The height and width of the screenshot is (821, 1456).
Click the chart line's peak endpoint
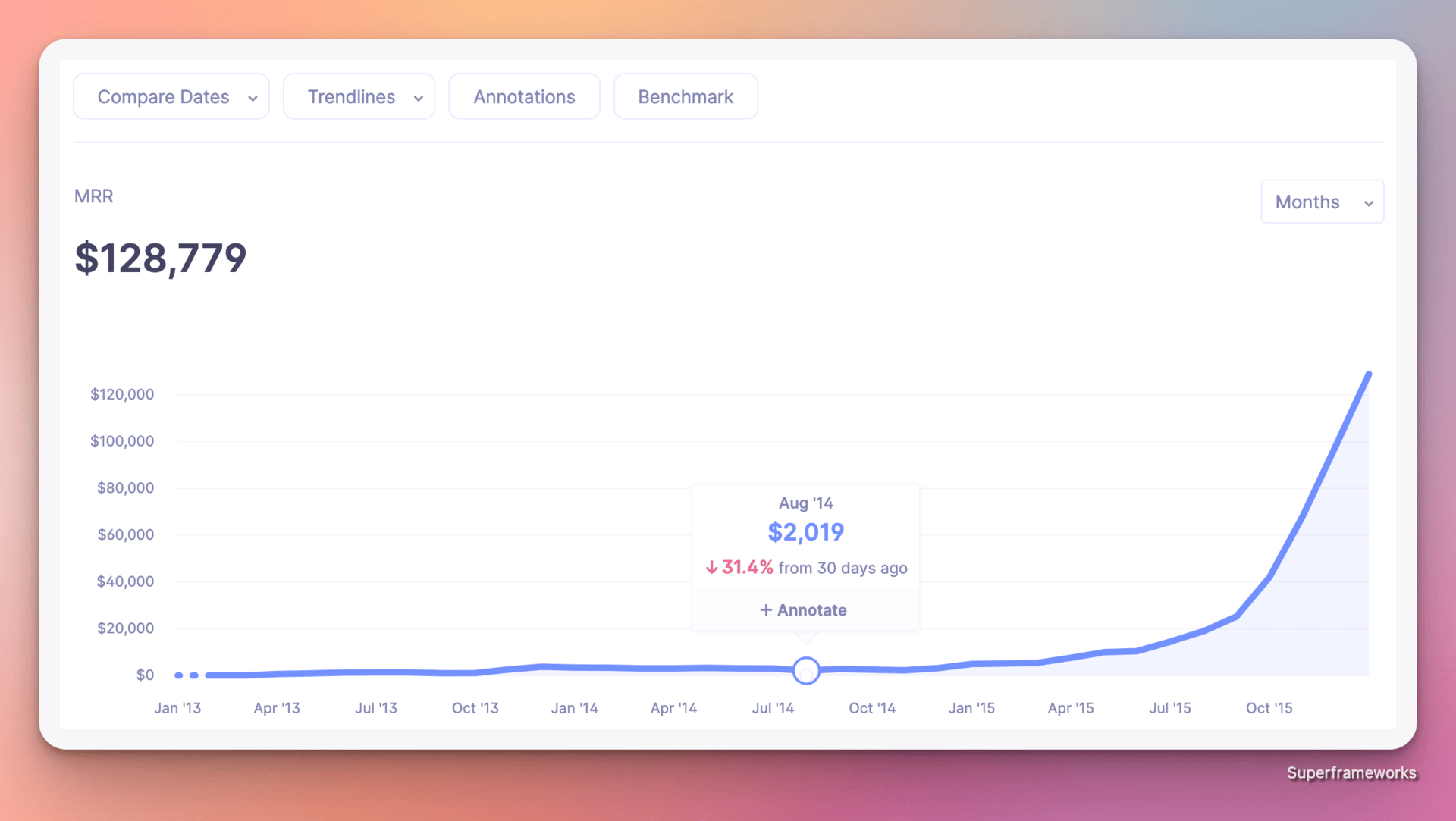(1369, 374)
